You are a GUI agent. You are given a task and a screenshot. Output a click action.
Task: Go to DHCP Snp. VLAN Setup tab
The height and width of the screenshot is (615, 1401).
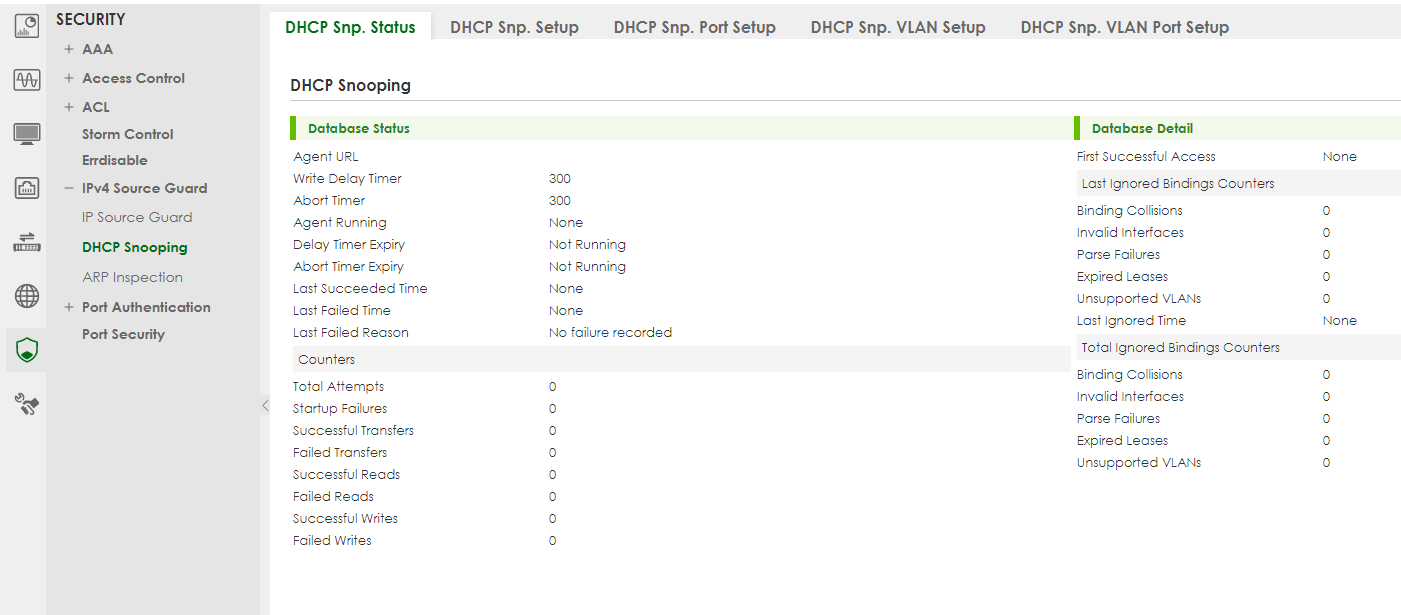point(898,27)
